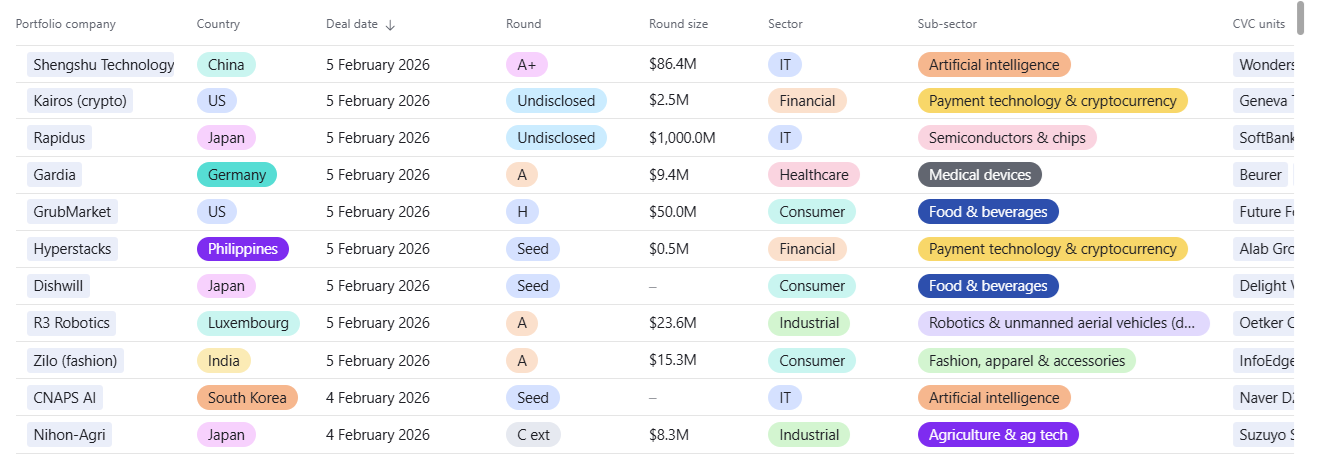Select the Rapidus portfolio company
Image resolution: width=1322 pixels, height=456 pixels.
click(x=60, y=138)
